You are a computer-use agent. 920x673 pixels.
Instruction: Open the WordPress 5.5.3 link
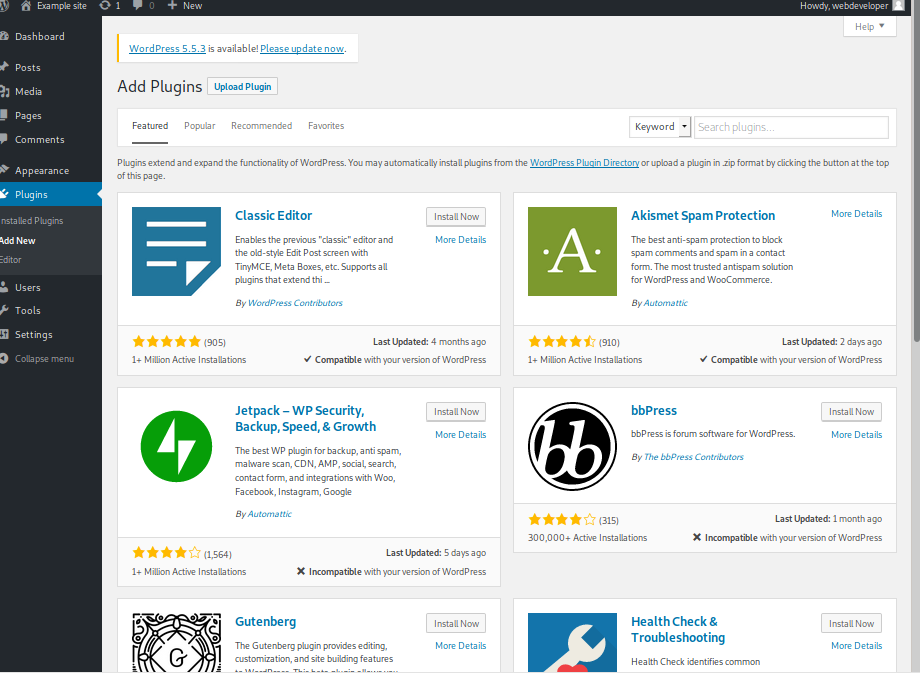(x=167, y=49)
